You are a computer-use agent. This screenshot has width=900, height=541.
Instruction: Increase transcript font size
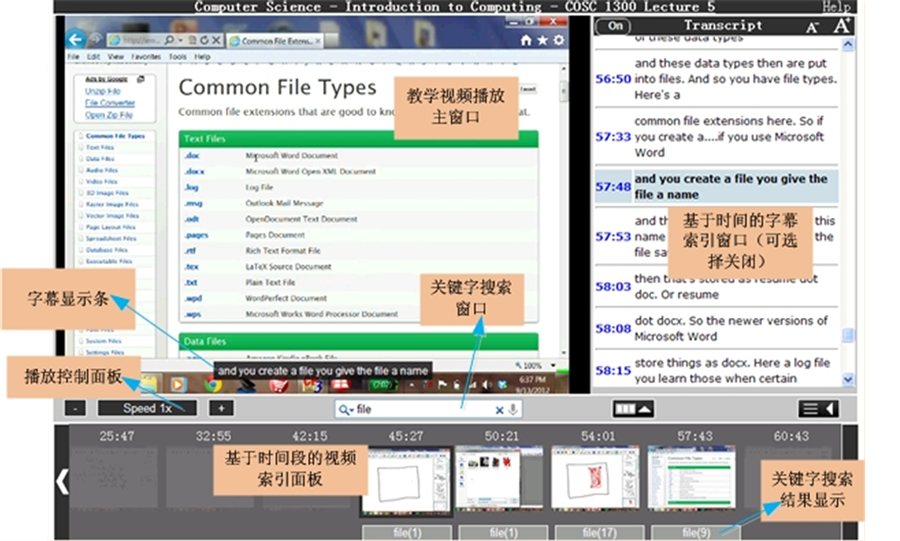(x=841, y=26)
